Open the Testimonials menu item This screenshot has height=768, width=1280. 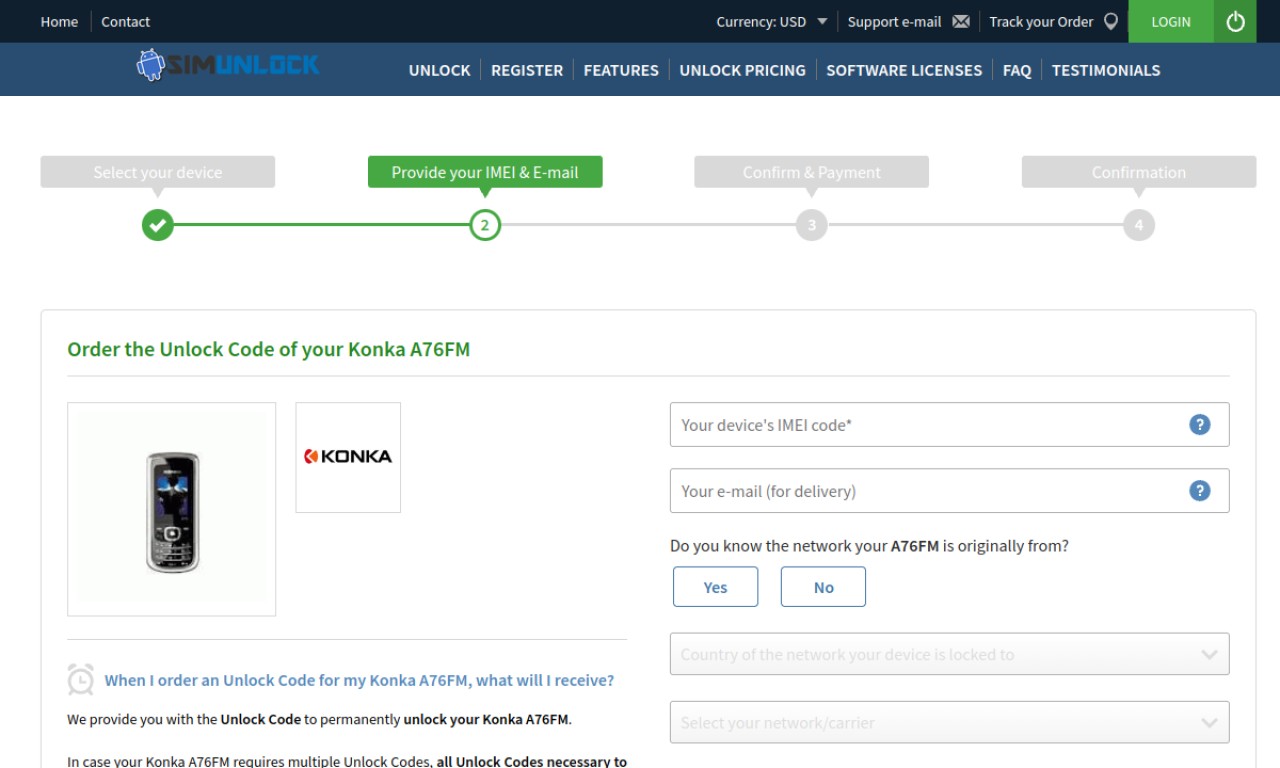[1106, 70]
